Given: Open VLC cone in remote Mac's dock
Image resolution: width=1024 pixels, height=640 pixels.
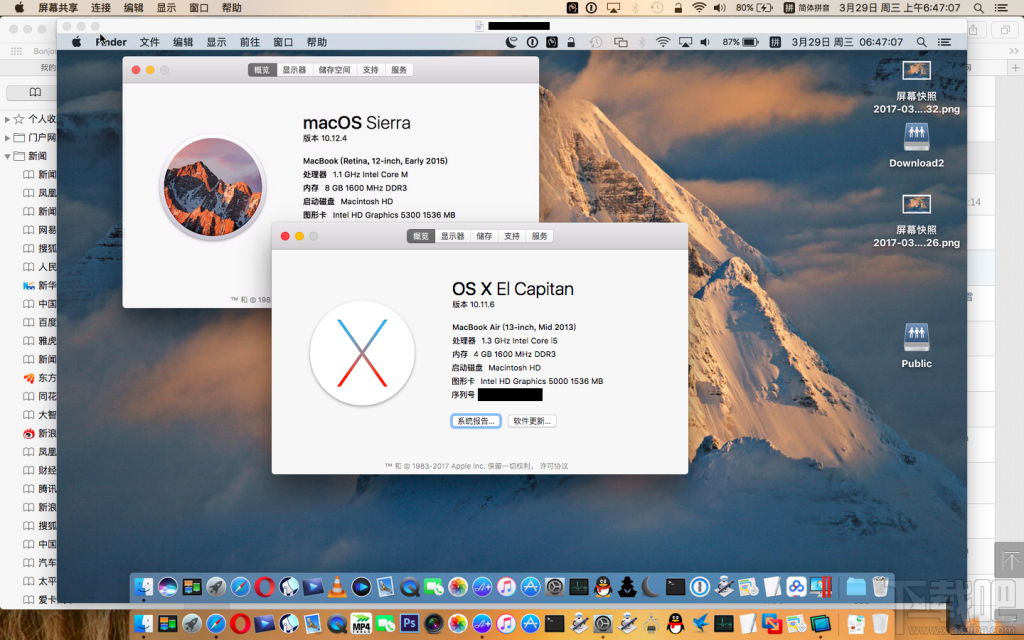Looking at the screenshot, I should click(337, 587).
